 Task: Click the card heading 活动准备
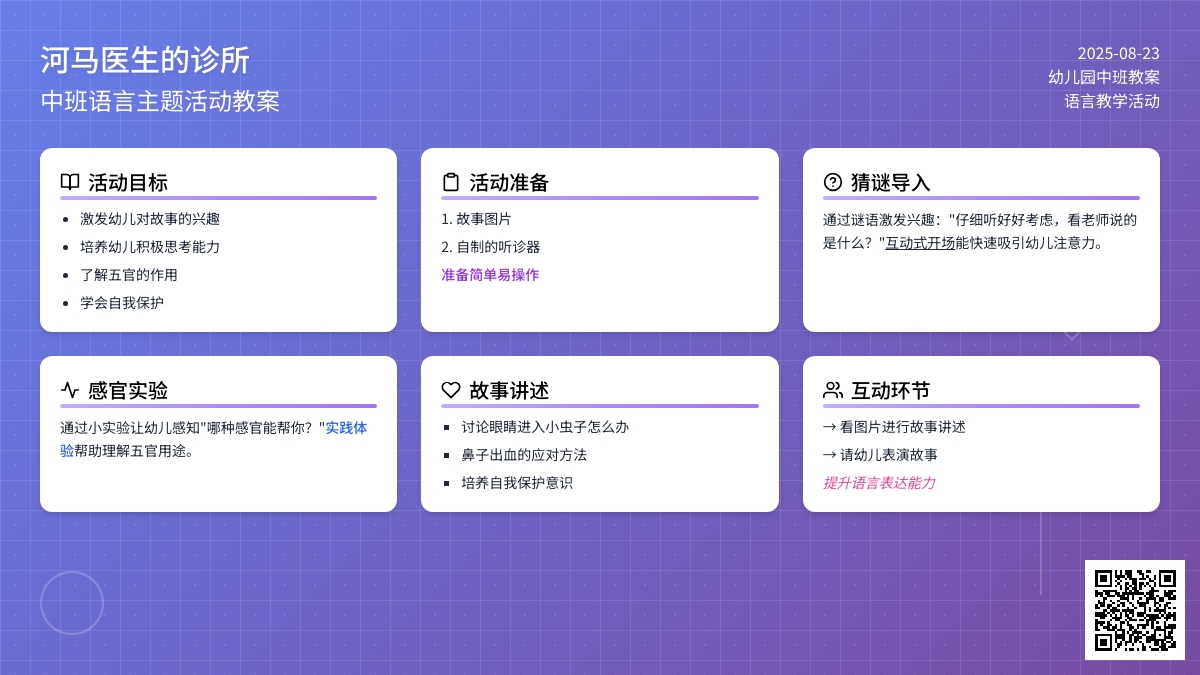[509, 182]
